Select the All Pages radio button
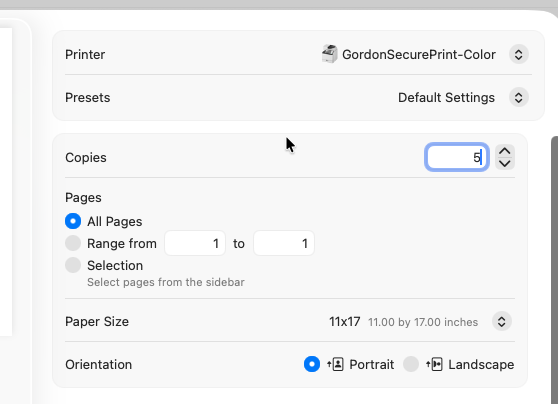Image resolution: width=558 pixels, height=404 pixels. click(73, 221)
